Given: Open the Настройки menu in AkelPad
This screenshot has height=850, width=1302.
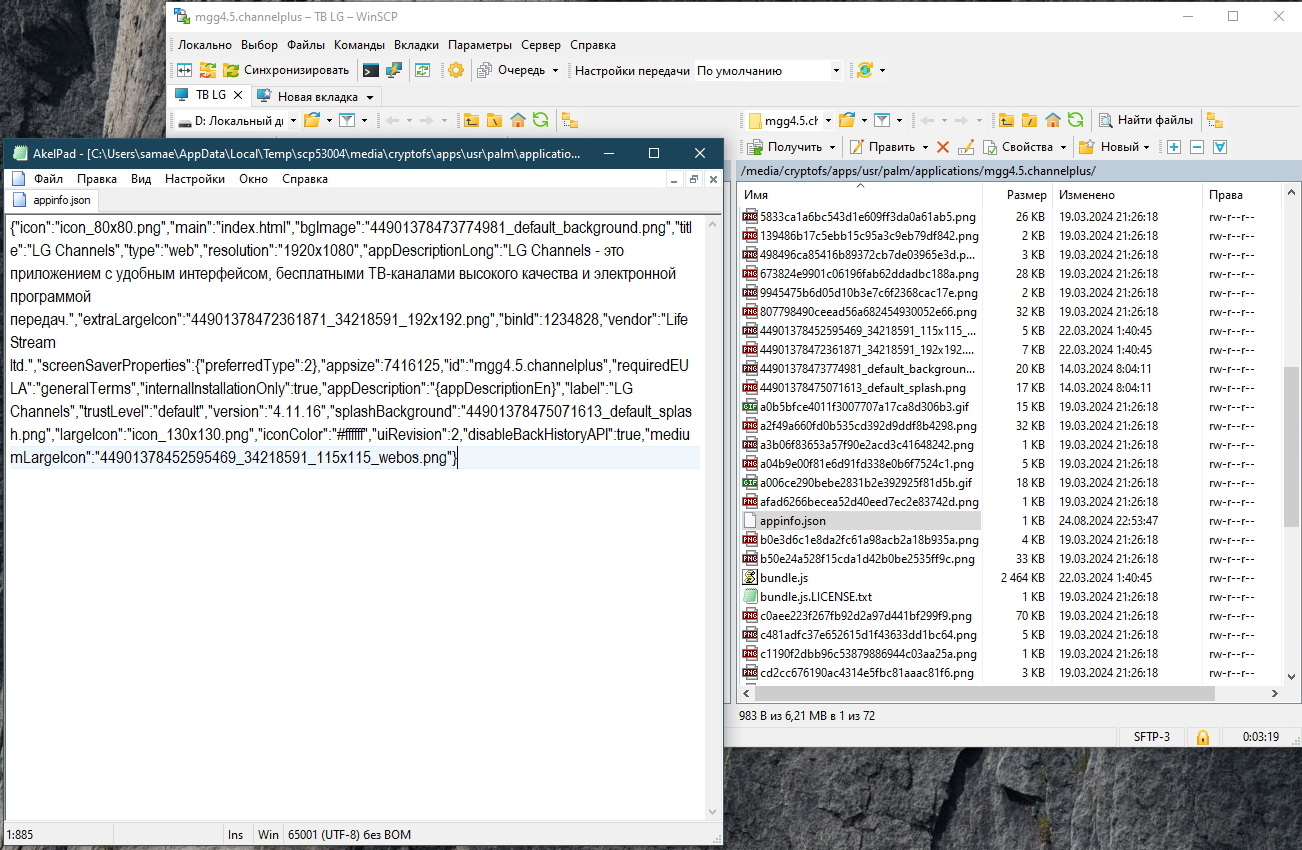Looking at the screenshot, I should 195,179.
